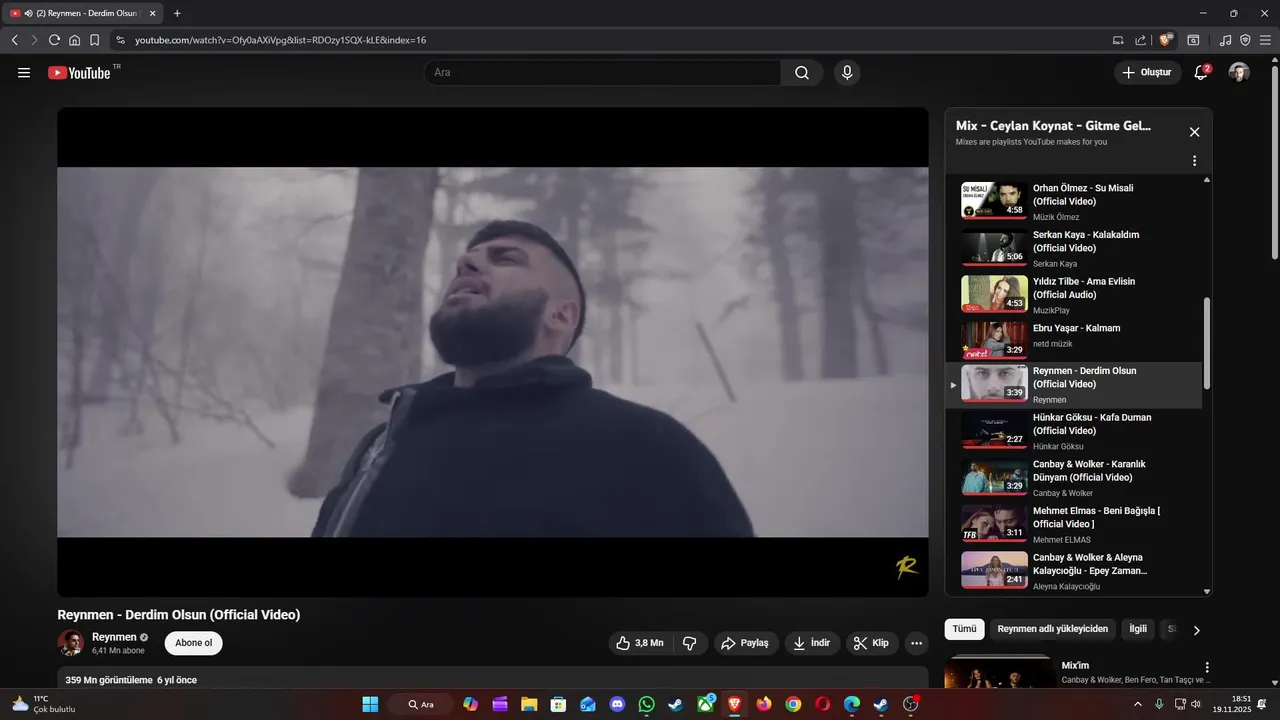Play Ebru Yaşar - Kalmam from playlist
Image resolution: width=1280 pixels, height=720 pixels.
coord(1075,338)
